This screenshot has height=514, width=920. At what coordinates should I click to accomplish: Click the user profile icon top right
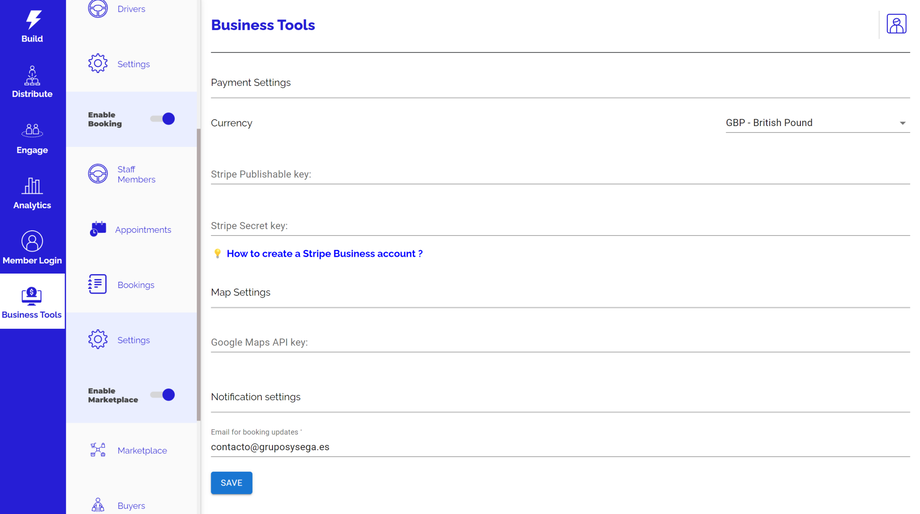pos(896,25)
